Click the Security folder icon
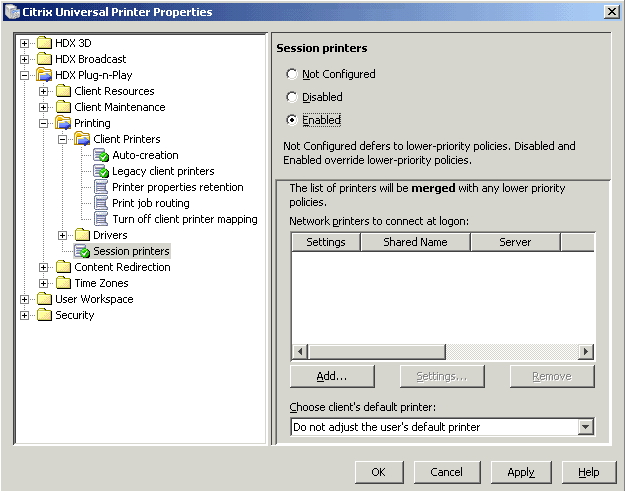Viewport: 625px width, 491px height. (x=44, y=315)
